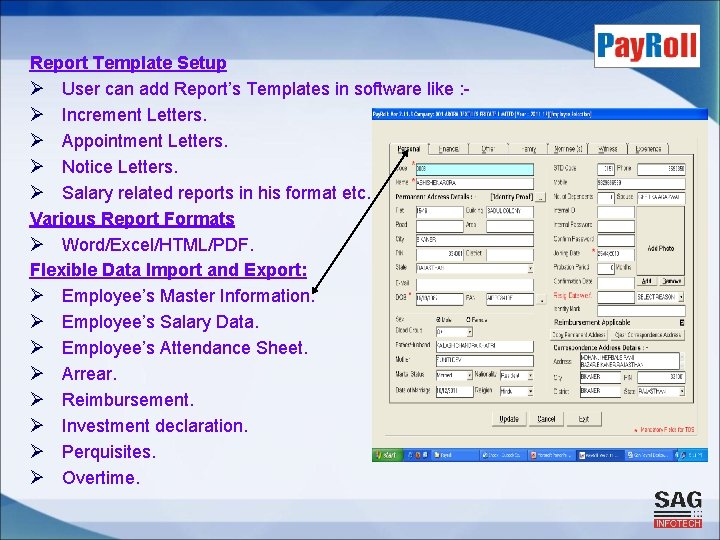The width and height of the screenshot is (720, 540).
Task: Click the Resig. Date field
Action: pos(616,297)
